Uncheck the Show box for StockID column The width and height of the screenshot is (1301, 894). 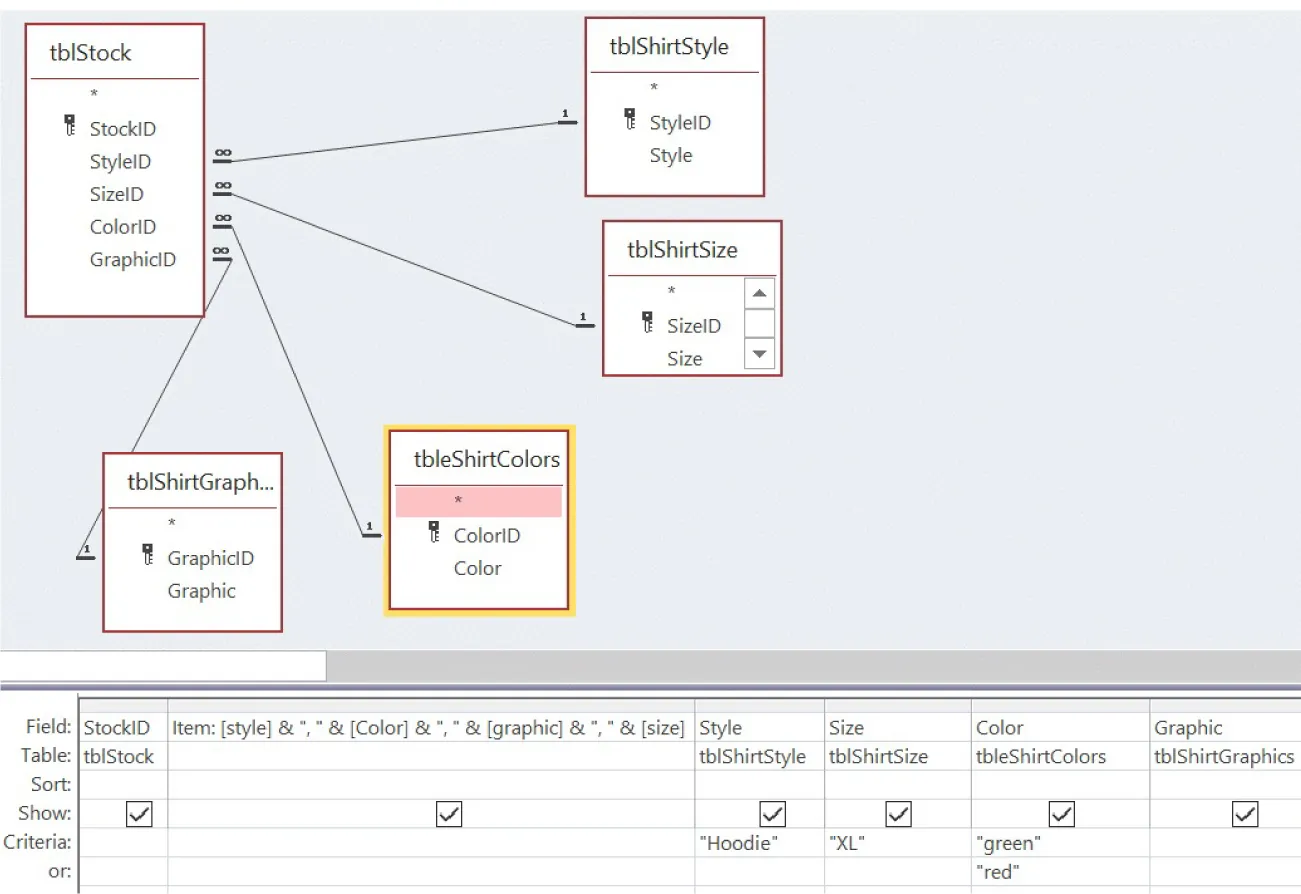pos(139,815)
